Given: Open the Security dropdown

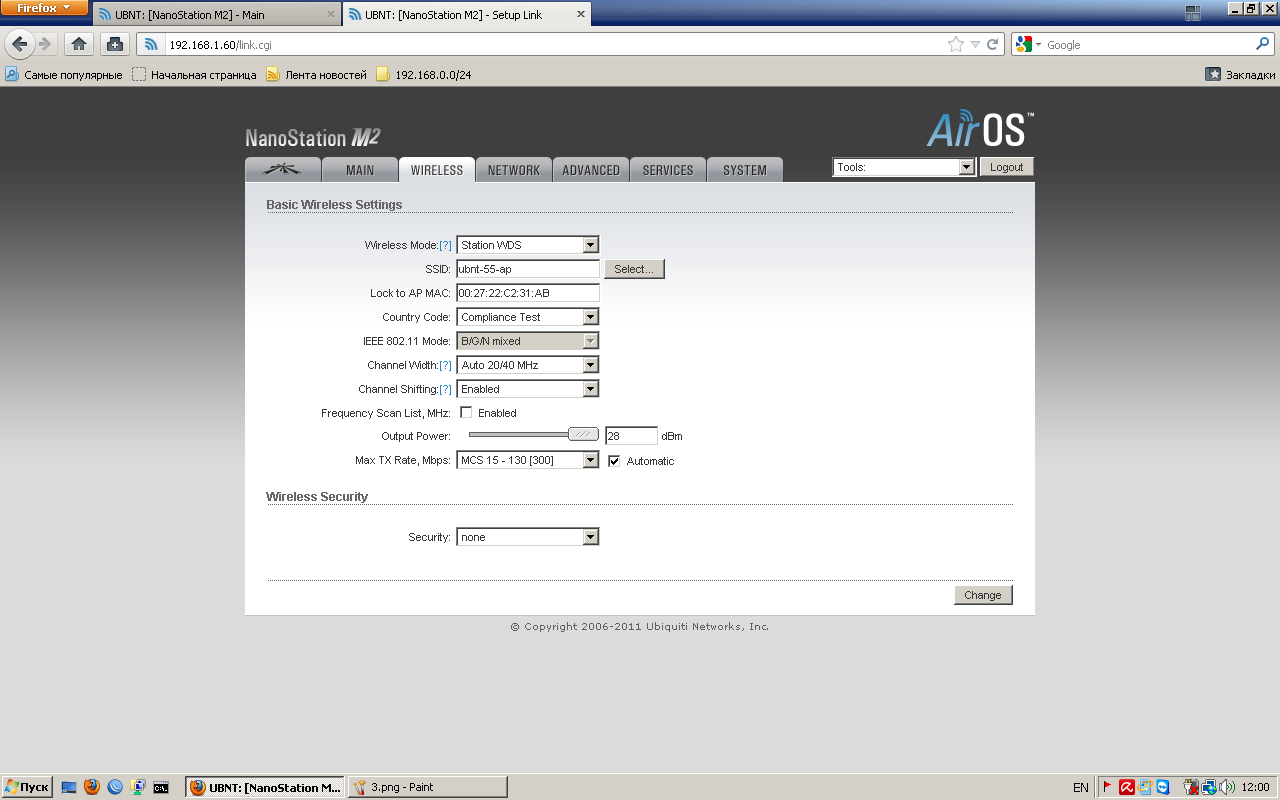Looking at the screenshot, I should [527, 537].
